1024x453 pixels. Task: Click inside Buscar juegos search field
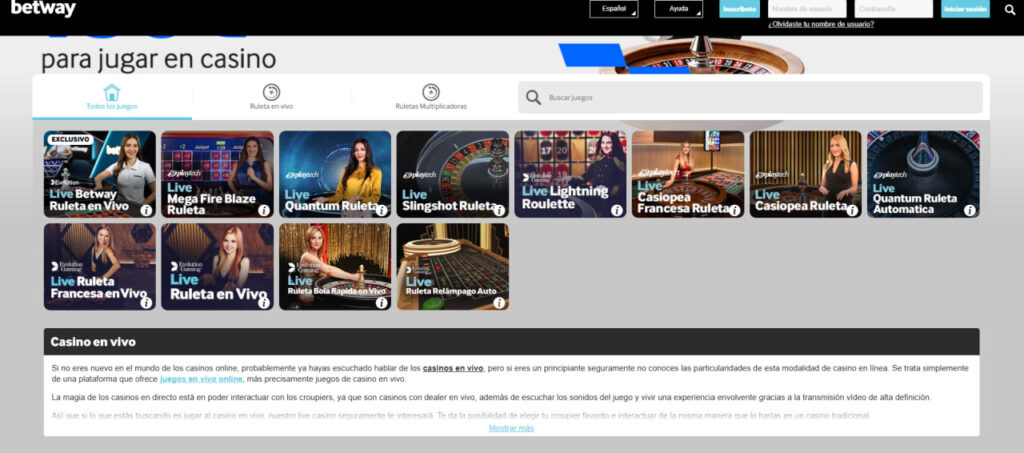point(750,97)
